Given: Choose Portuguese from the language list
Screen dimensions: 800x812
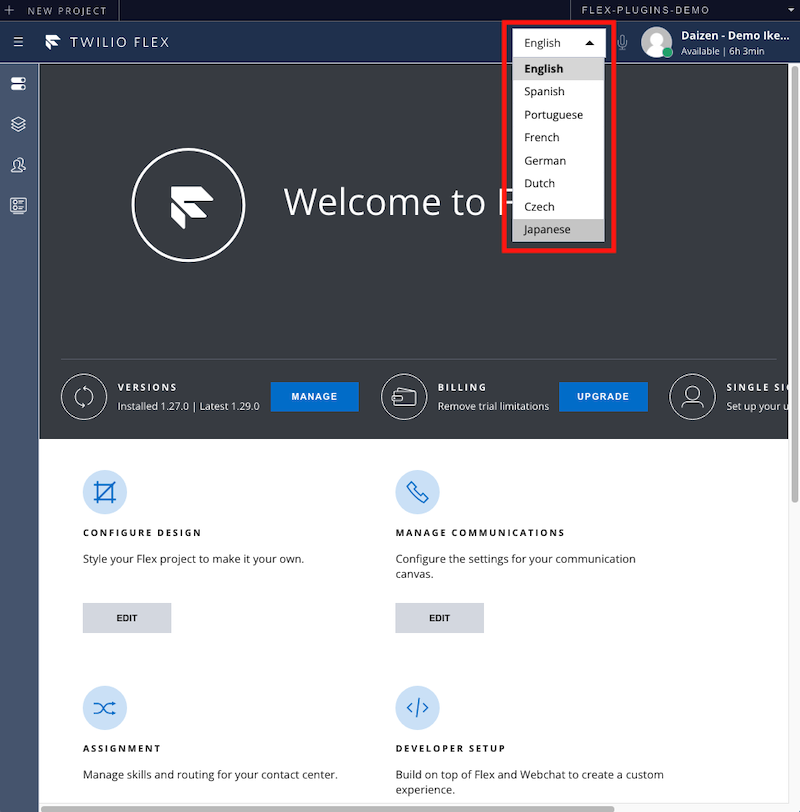Looking at the screenshot, I should click(x=558, y=114).
